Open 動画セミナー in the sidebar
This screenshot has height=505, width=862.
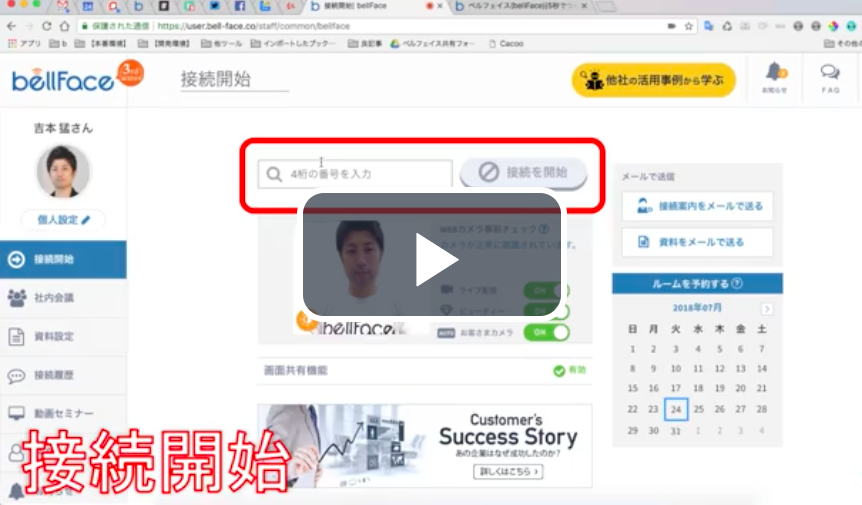[63, 413]
